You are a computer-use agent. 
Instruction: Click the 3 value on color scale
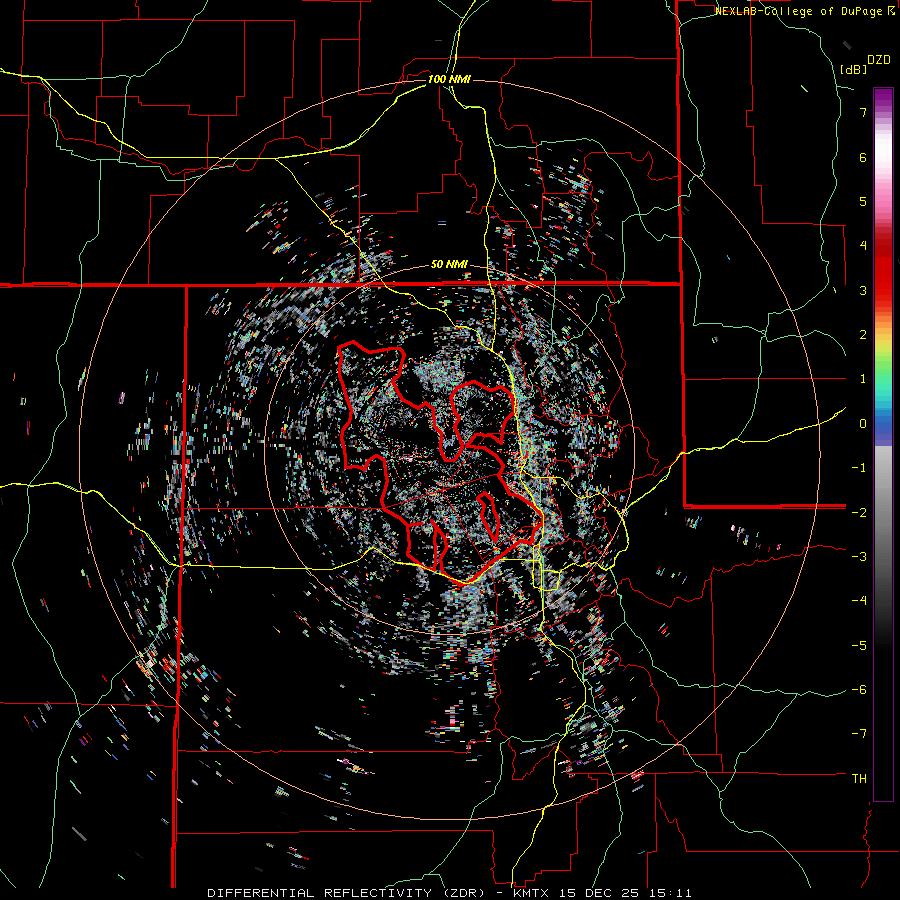(863, 290)
